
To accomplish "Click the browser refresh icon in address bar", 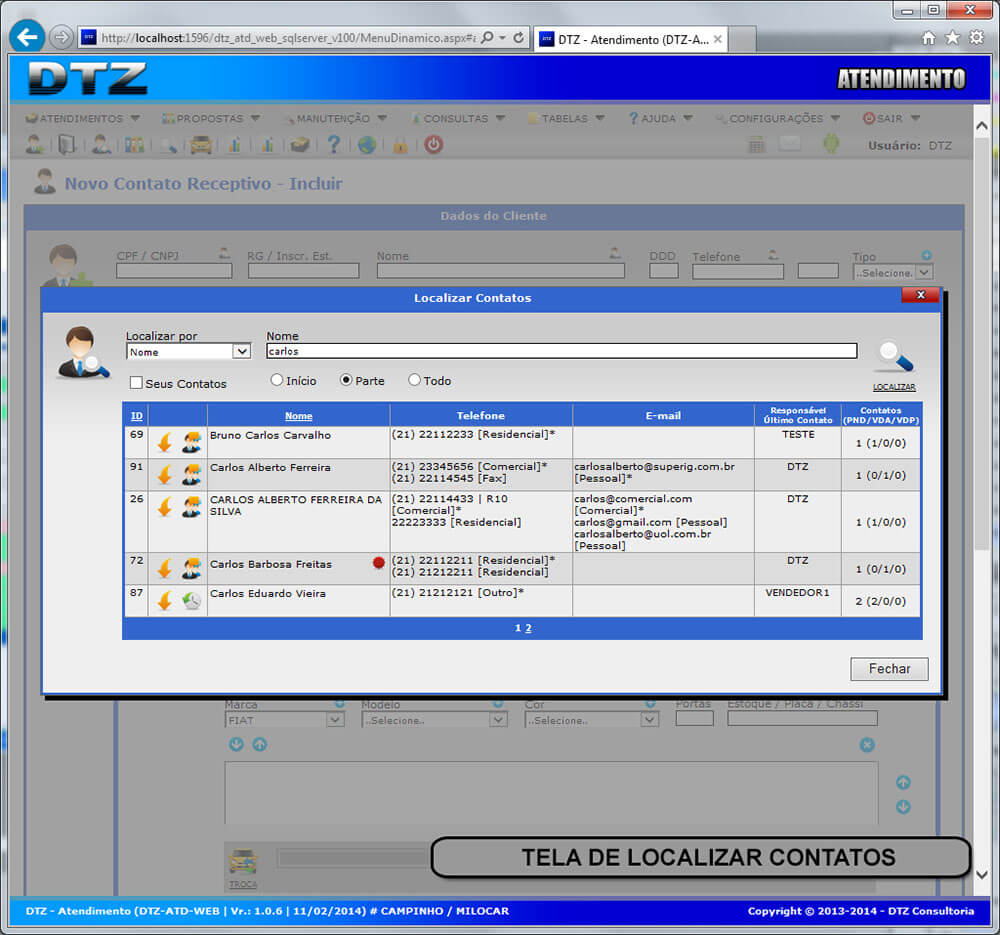I will click(x=518, y=38).
